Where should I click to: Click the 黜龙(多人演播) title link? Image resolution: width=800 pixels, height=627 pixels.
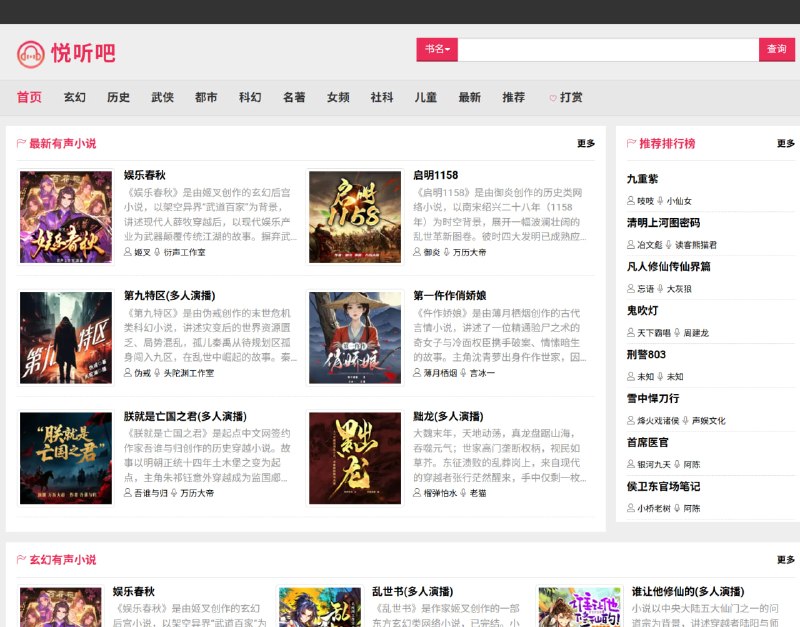448,416
